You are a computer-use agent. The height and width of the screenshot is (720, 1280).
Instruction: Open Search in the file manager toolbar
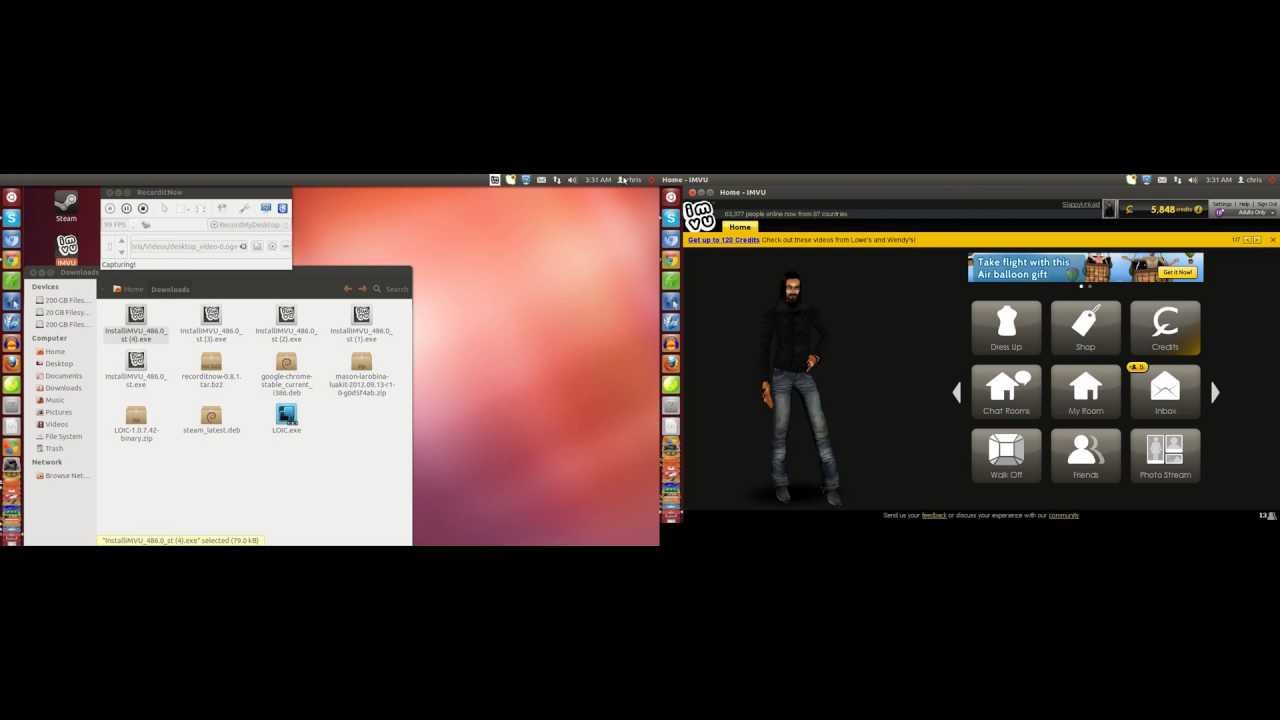tap(390, 289)
